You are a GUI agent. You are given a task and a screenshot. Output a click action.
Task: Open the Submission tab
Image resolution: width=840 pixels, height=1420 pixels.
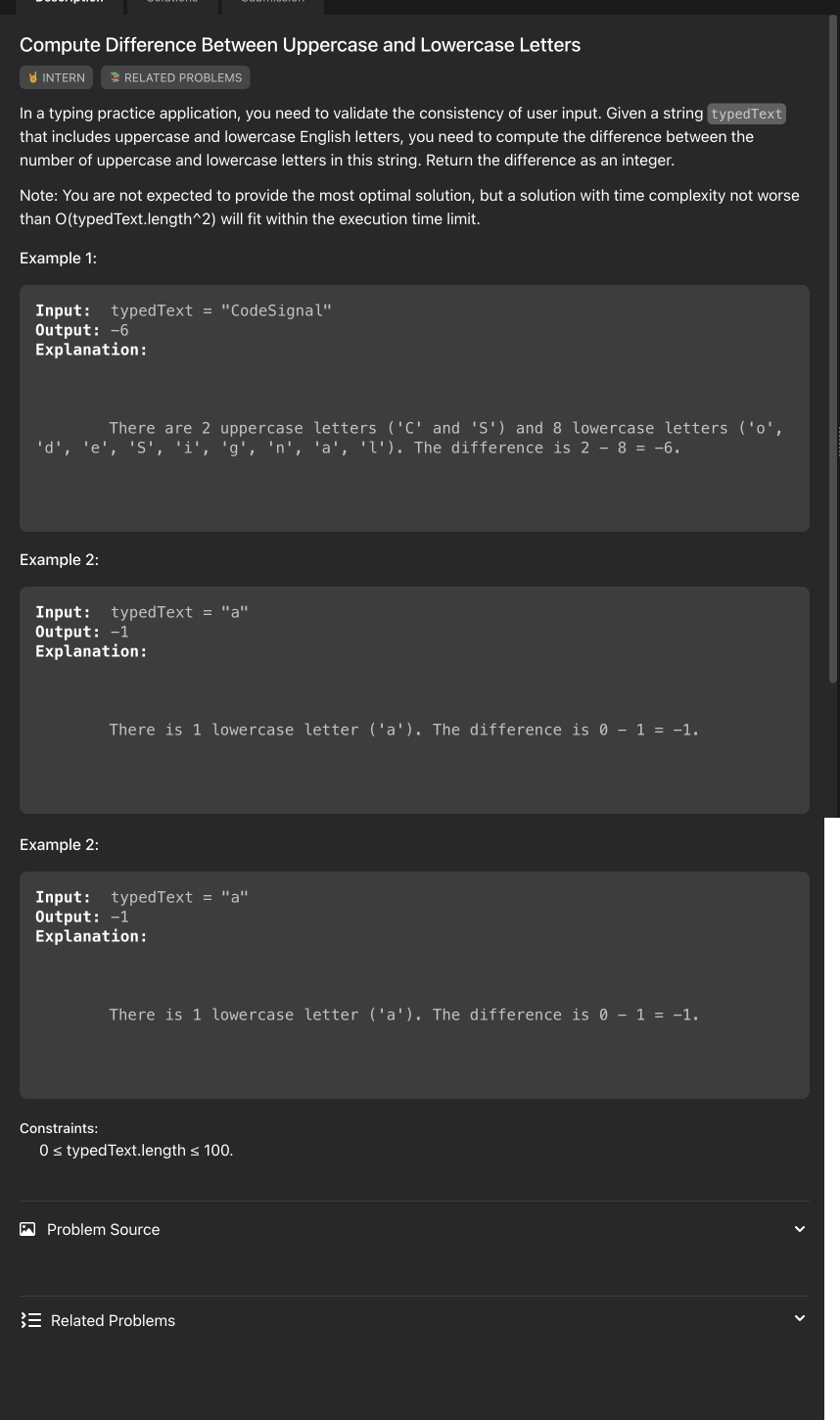[272, 3]
